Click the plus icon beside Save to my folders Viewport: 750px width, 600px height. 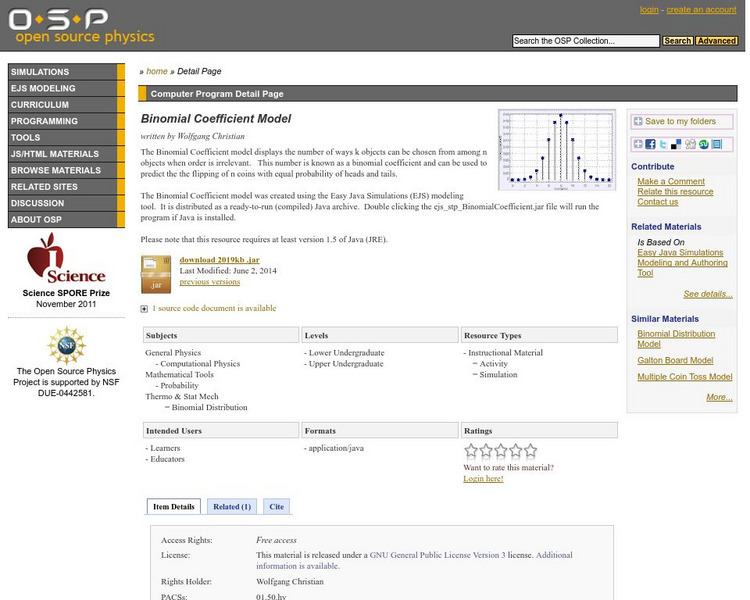(x=637, y=121)
